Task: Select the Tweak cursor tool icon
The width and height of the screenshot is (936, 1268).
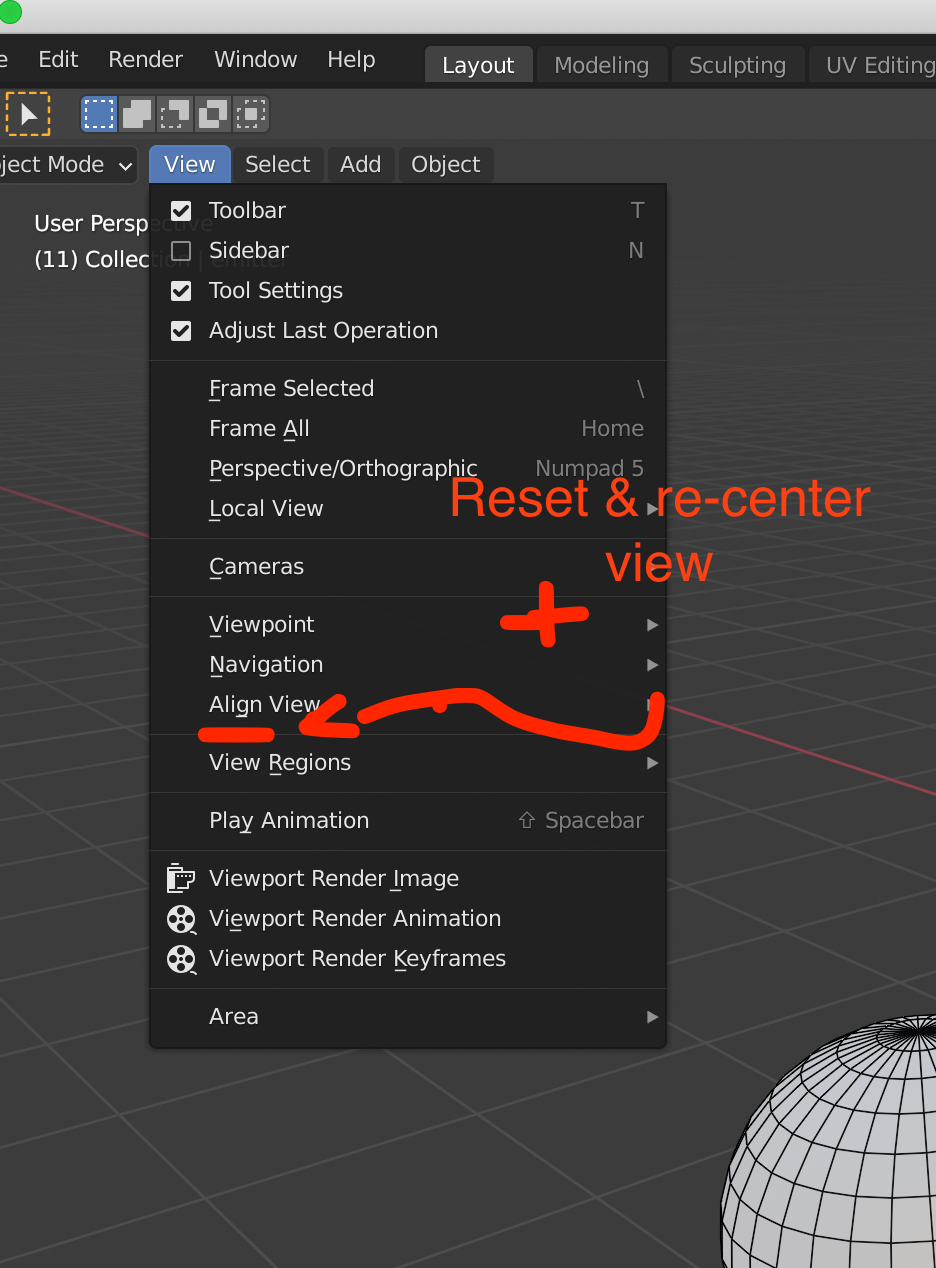Action: [28, 114]
